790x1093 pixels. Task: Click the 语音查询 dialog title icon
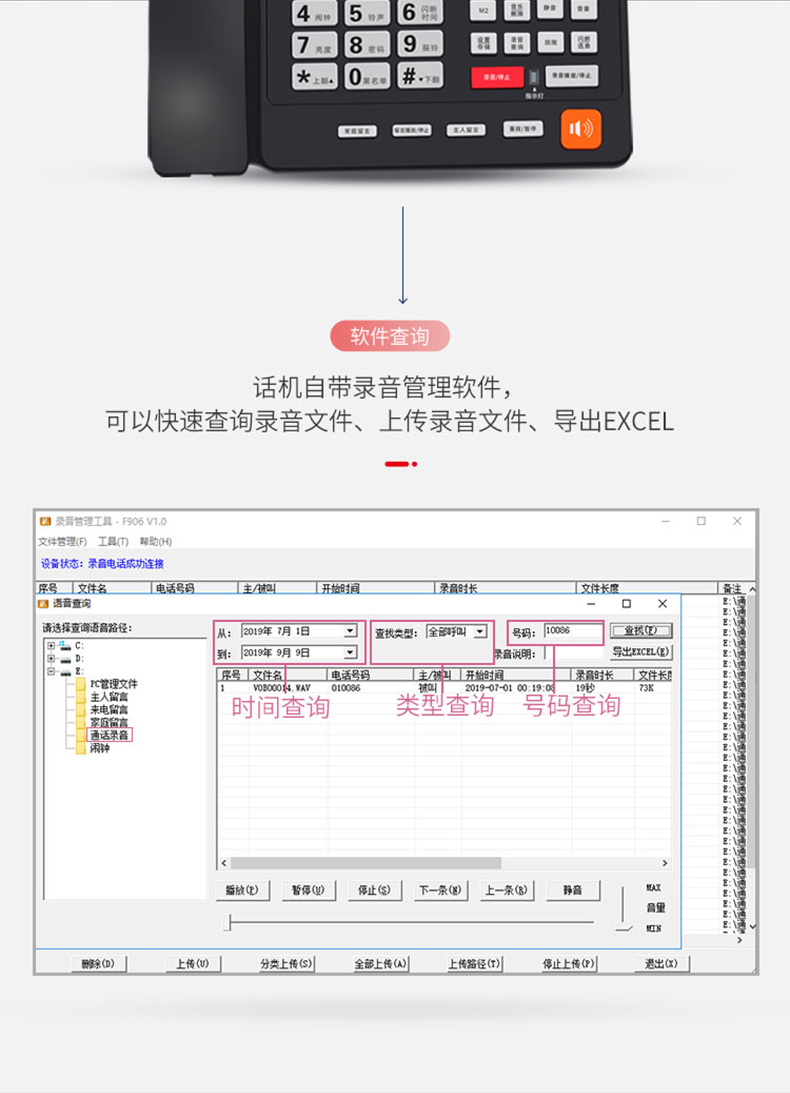44,604
